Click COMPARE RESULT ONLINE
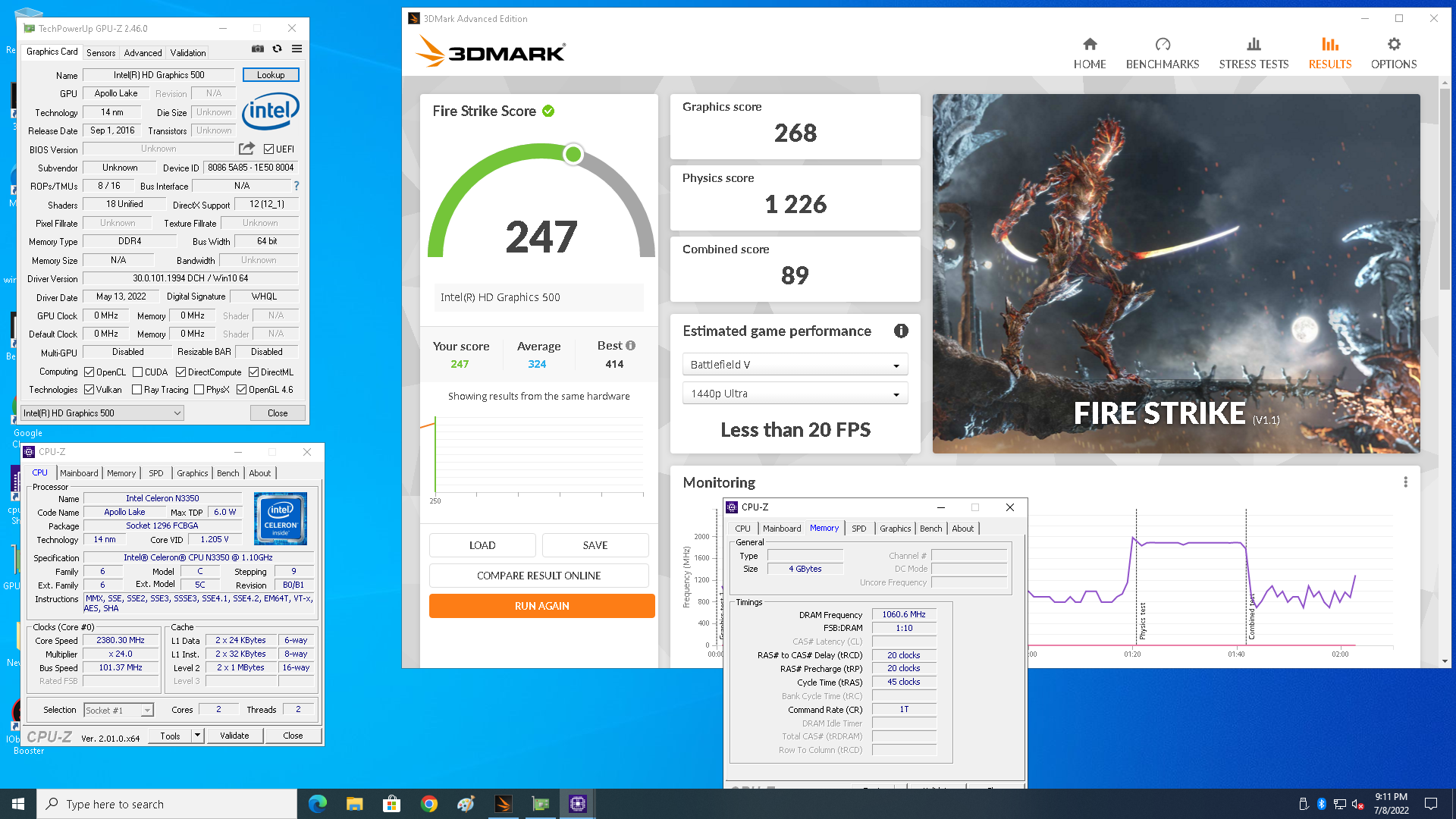 click(539, 576)
